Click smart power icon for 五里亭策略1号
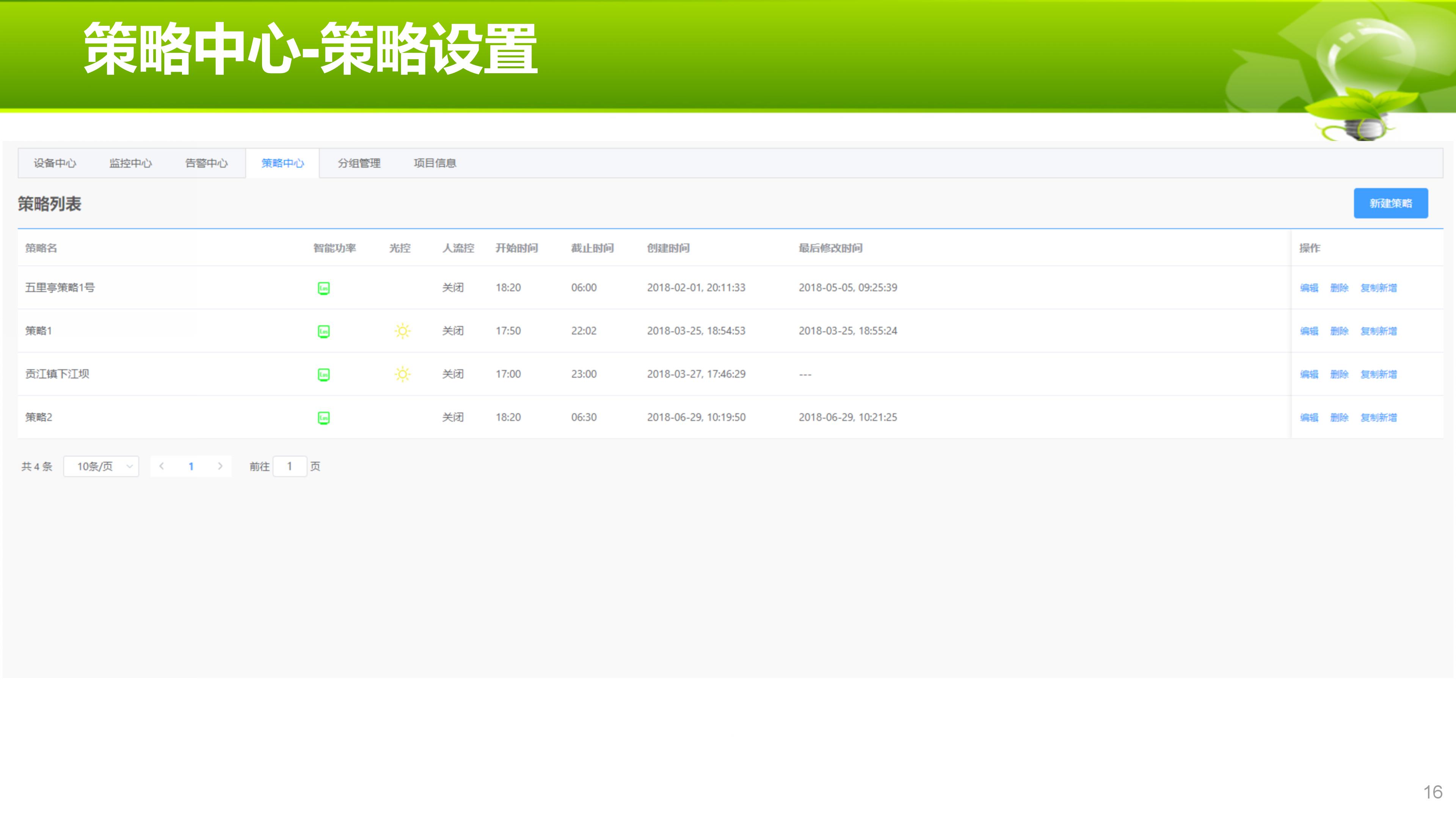Viewport: 1456px width, 819px height. coord(323,288)
